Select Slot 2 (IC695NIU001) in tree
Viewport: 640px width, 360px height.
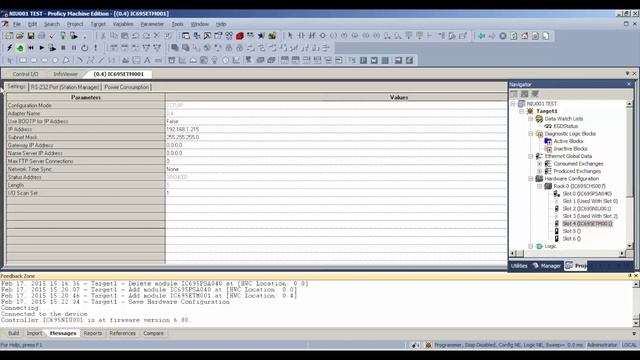(x=587, y=209)
